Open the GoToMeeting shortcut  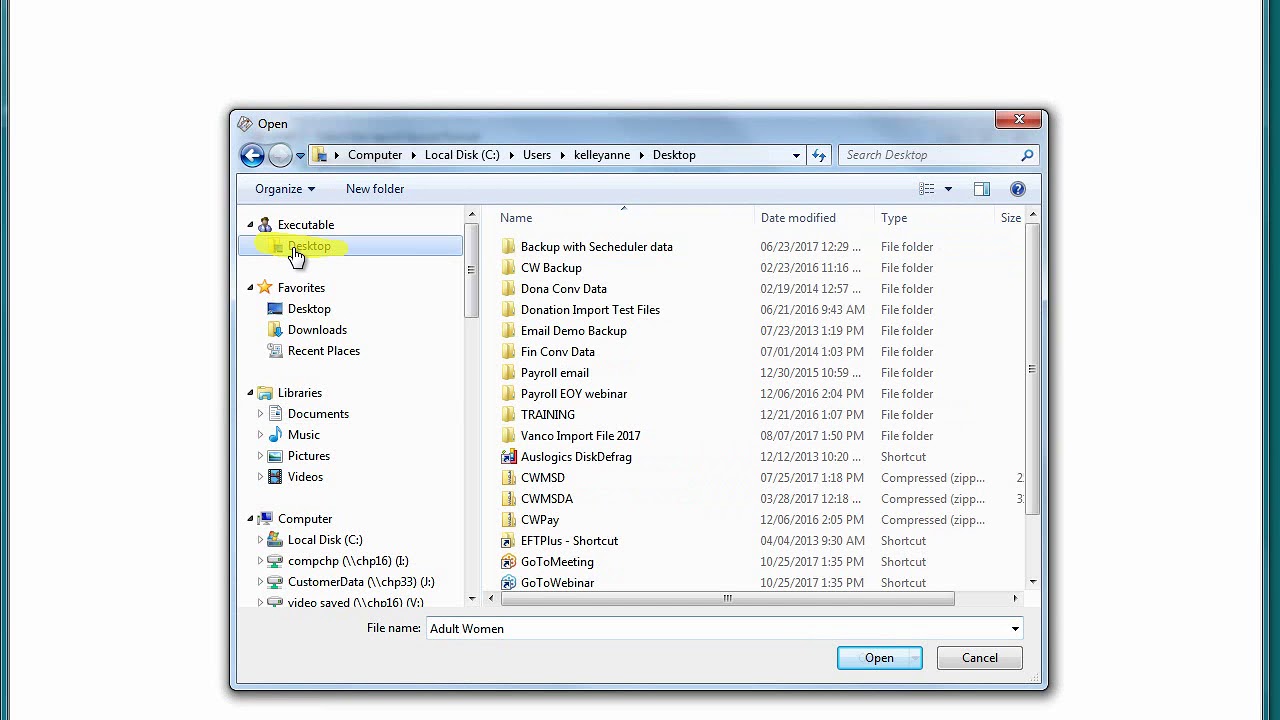557,561
